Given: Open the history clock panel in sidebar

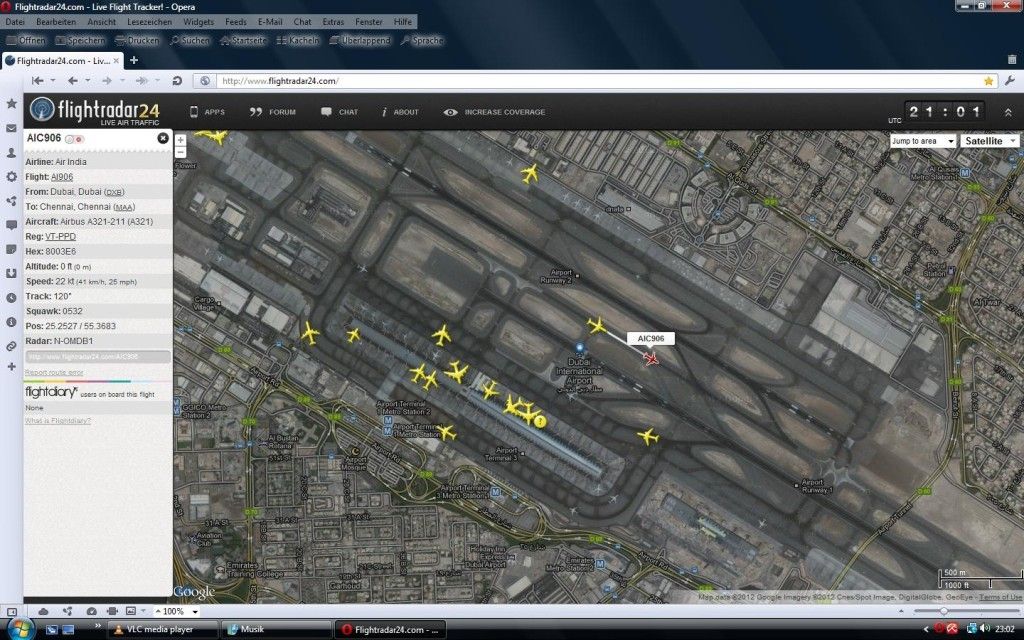Looking at the screenshot, I should pos(11,298).
